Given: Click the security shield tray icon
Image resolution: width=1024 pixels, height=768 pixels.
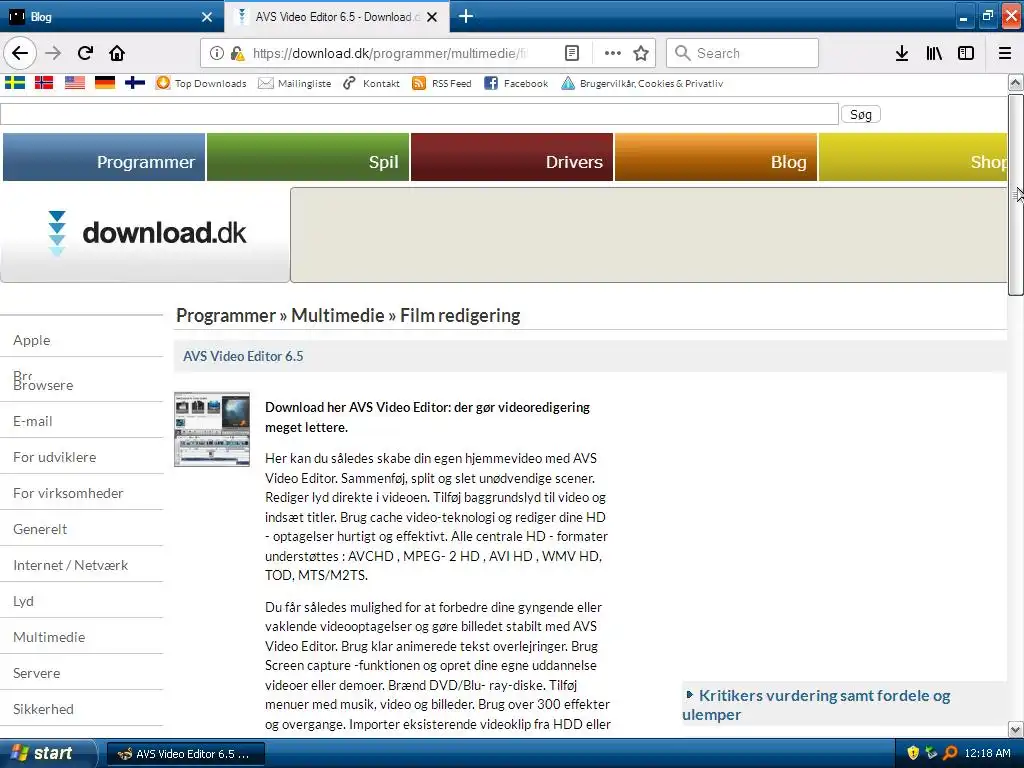Looking at the screenshot, I should pyautogui.click(x=913, y=753).
